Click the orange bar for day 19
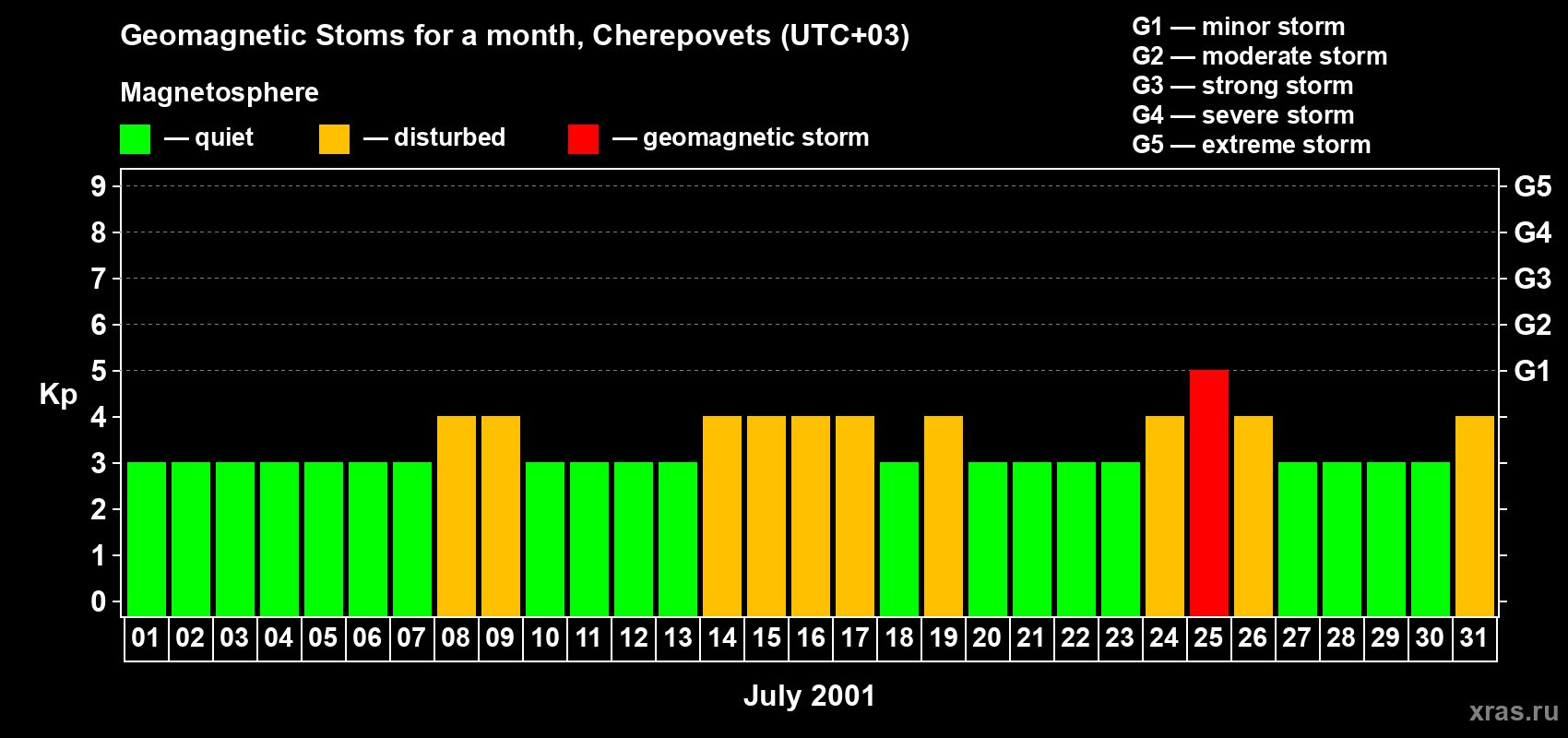The width and height of the screenshot is (1568, 738). click(x=944, y=516)
